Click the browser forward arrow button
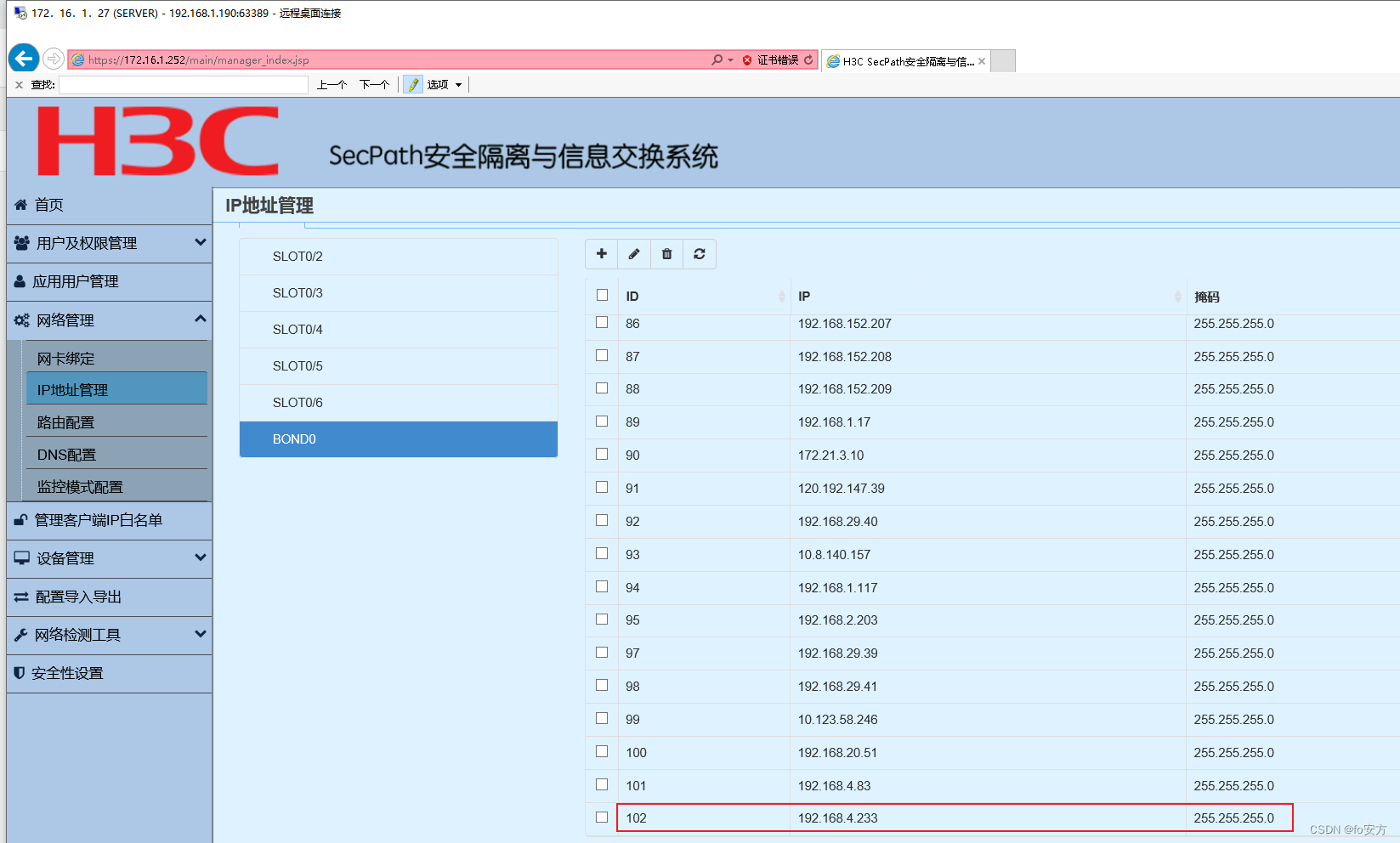The image size is (1400, 843). coord(54,59)
